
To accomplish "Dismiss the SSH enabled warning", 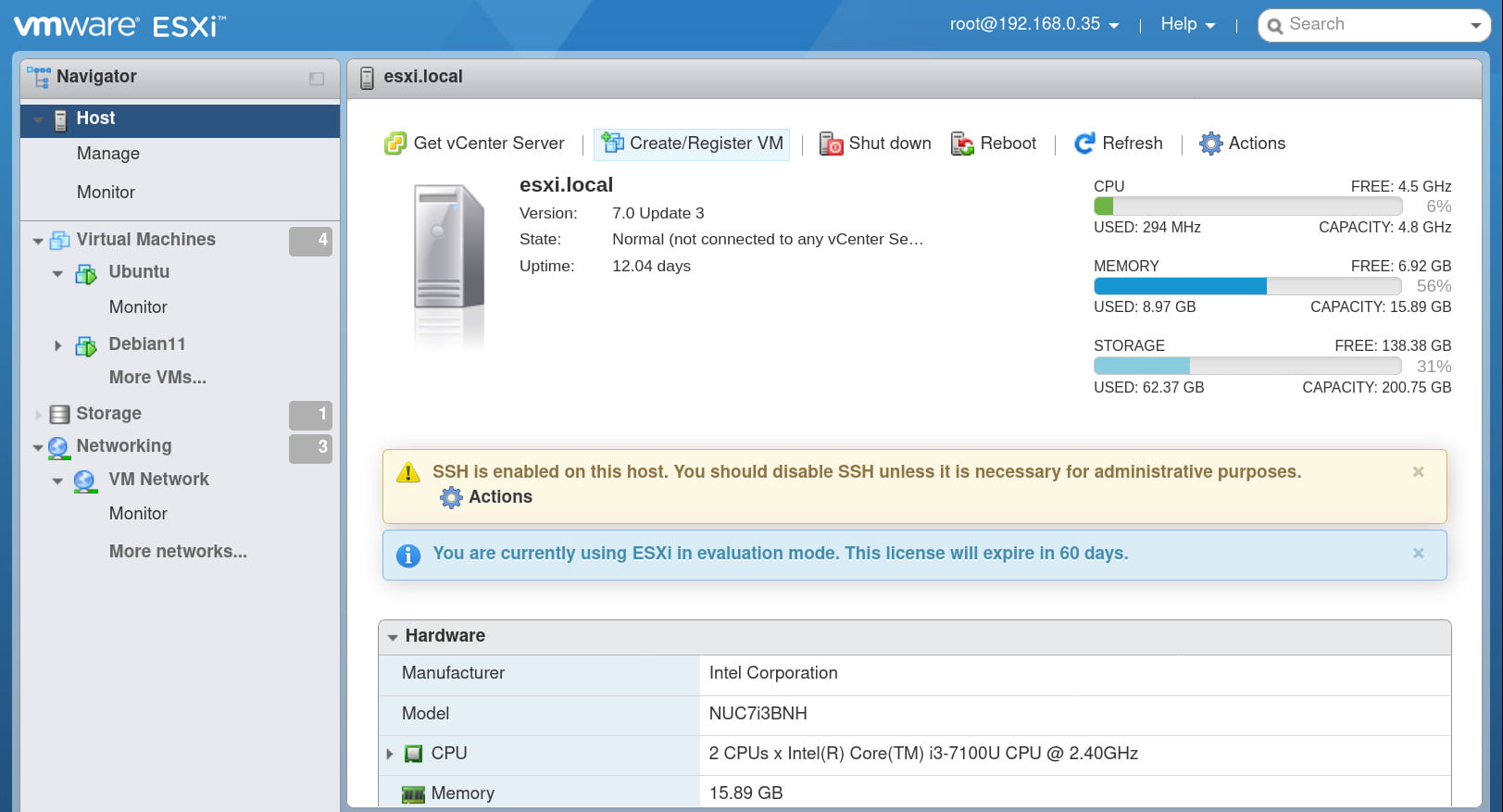I will (1418, 472).
